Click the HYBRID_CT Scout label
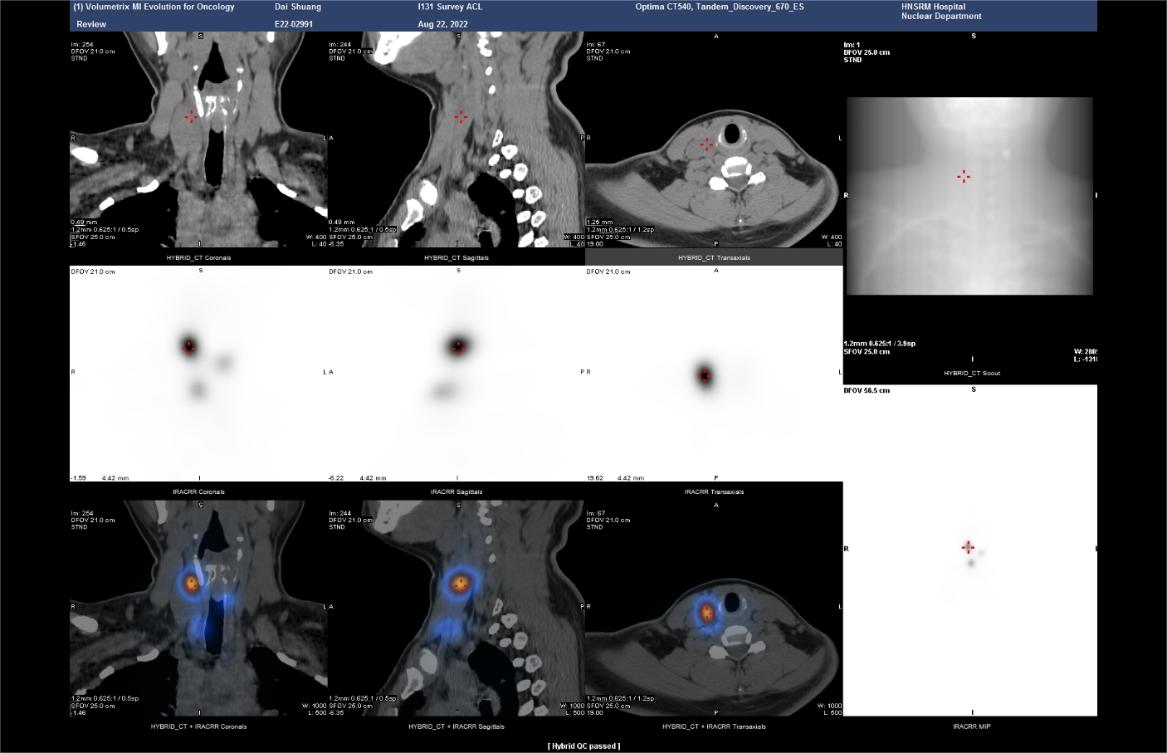Image resolution: width=1167 pixels, height=753 pixels. (972, 373)
